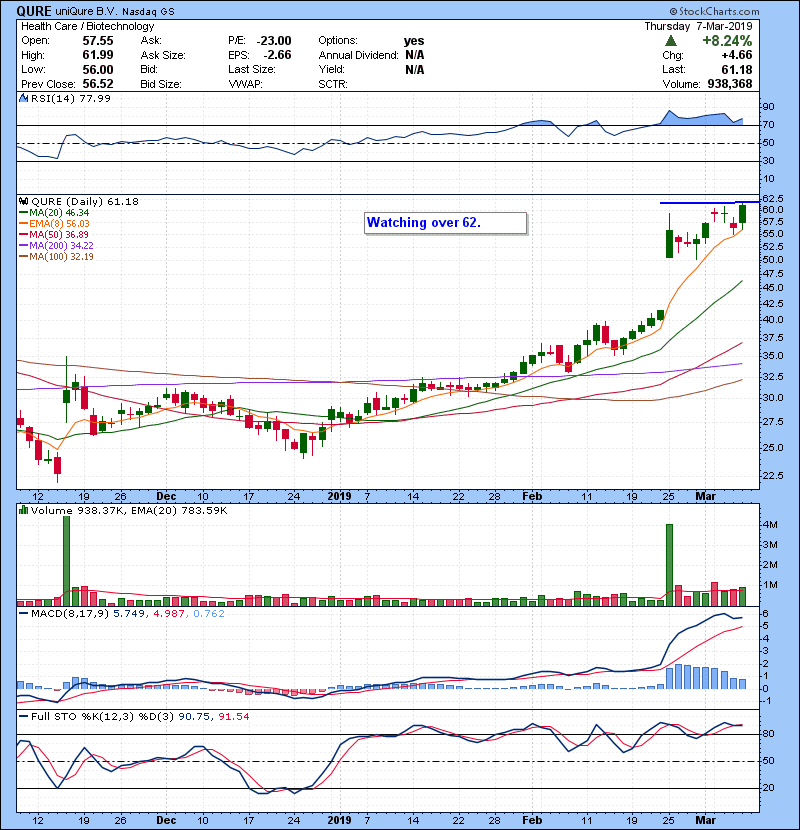Select the orange EMA(8) legend line marker
The image size is (800, 830).
(x=24, y=224)
